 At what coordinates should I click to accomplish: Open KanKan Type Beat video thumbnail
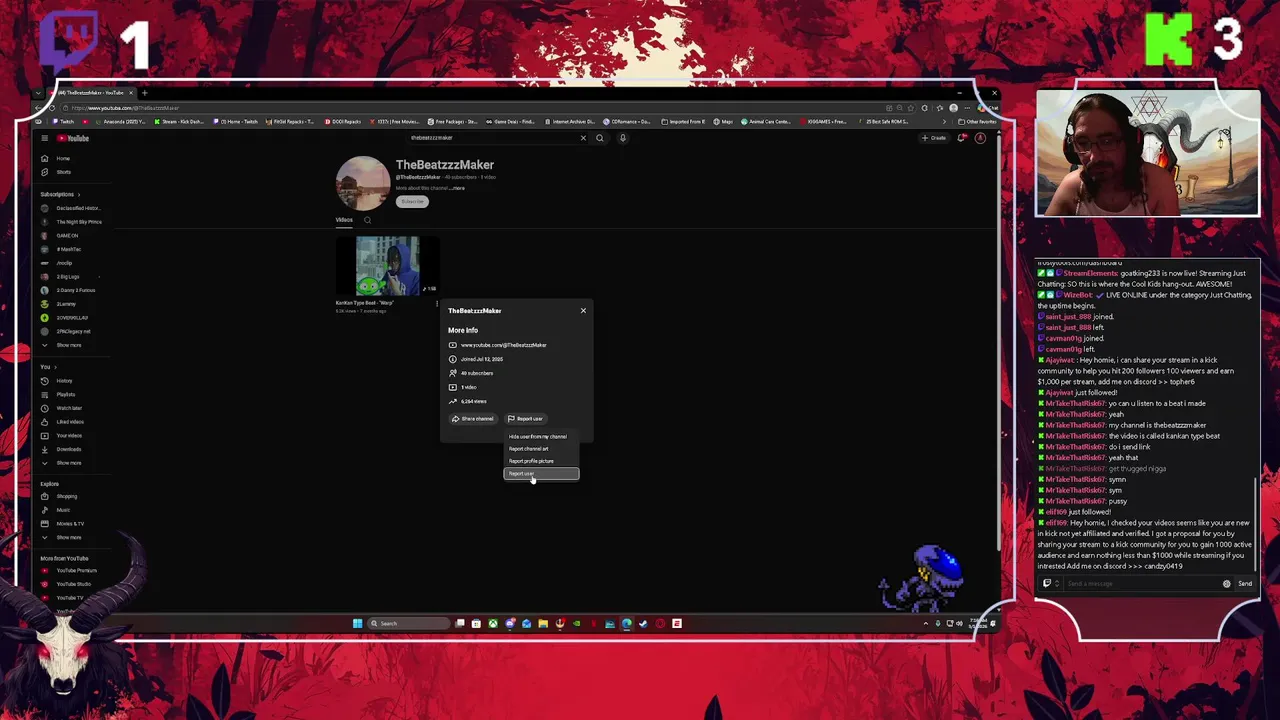(388, 265)
